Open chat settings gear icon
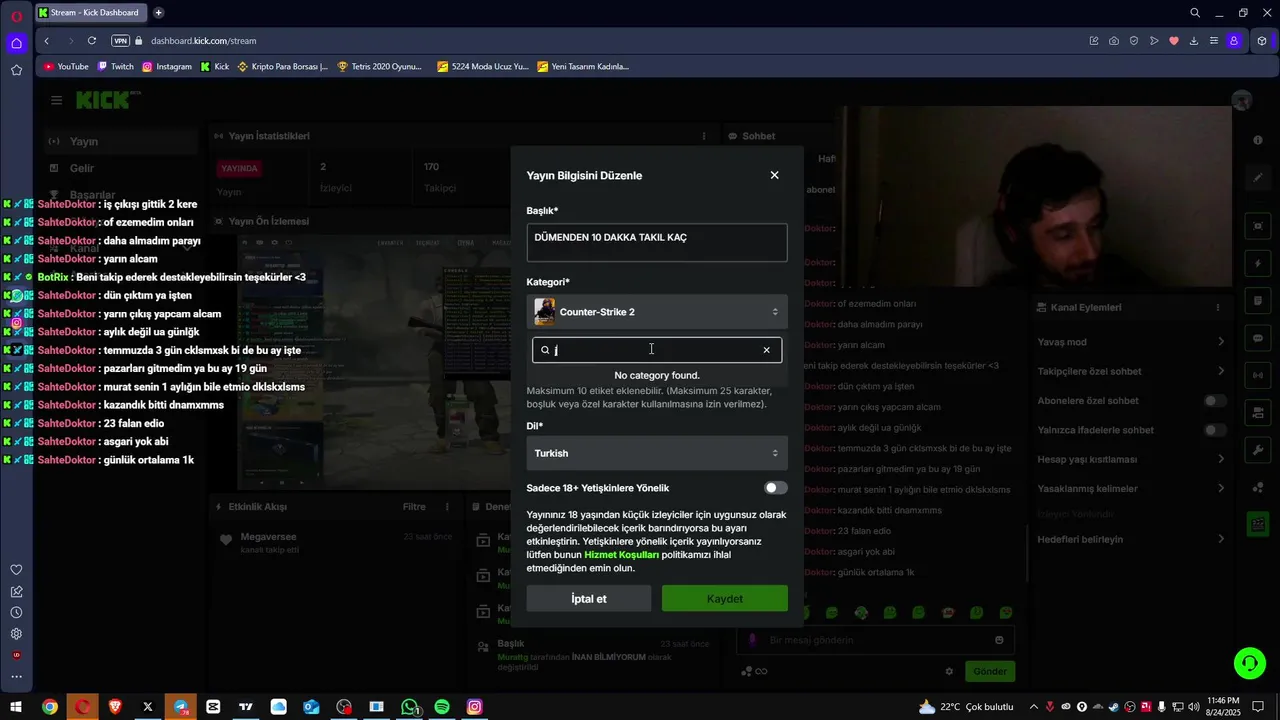Viewport: 1280px width, 720px height. (949, 671)
